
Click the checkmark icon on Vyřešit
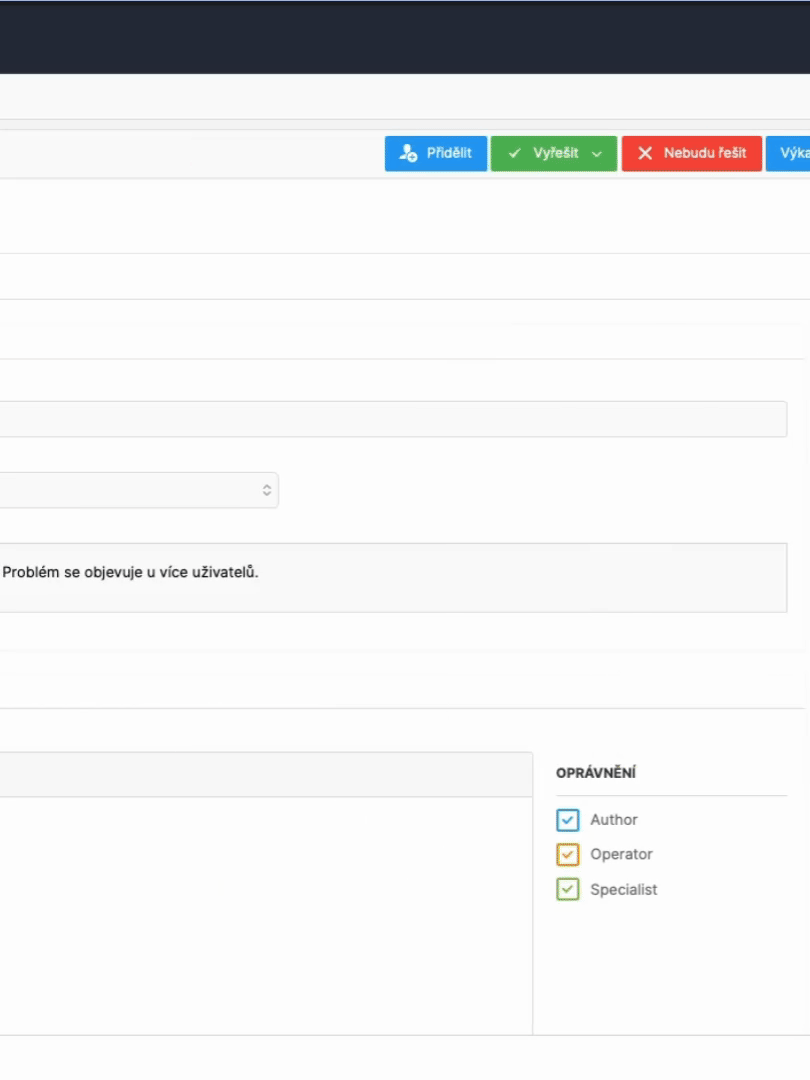[514, 154]
